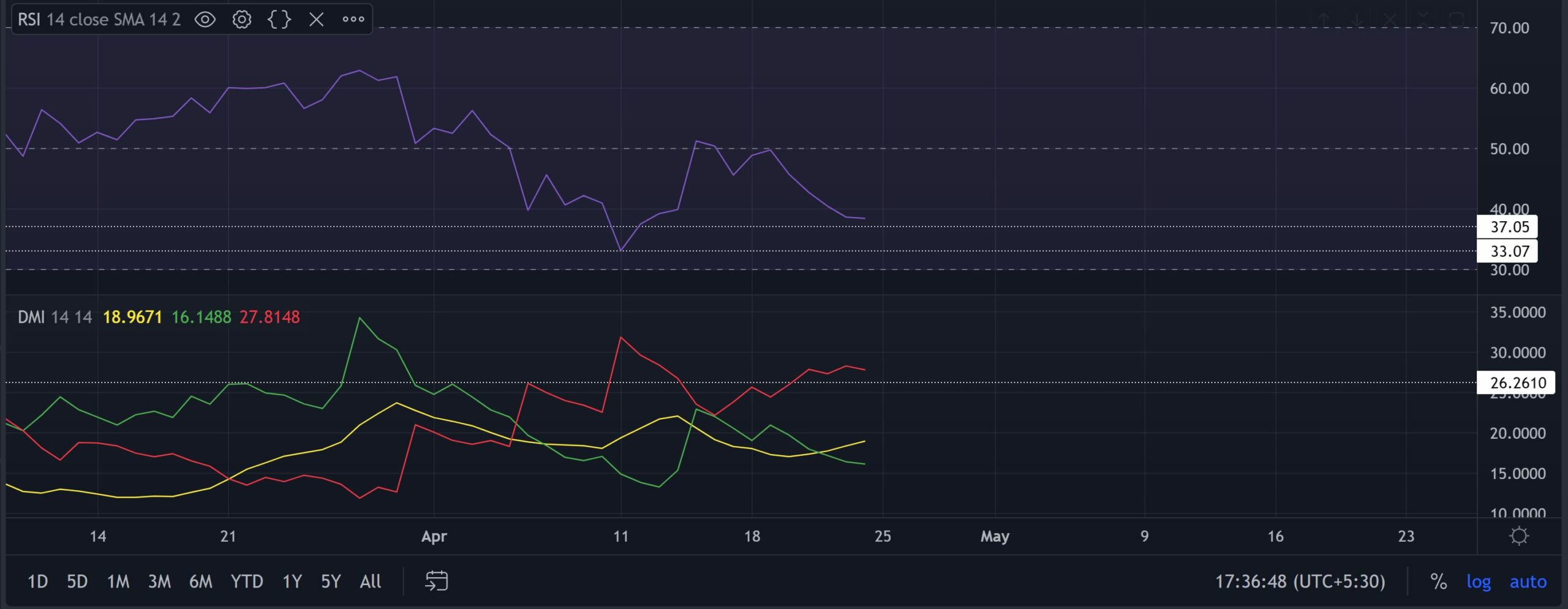The width and height of the screenshot is (1568, 609).
Task: Enable logarithmic scale with log toggle
Action: point(1480,582)
